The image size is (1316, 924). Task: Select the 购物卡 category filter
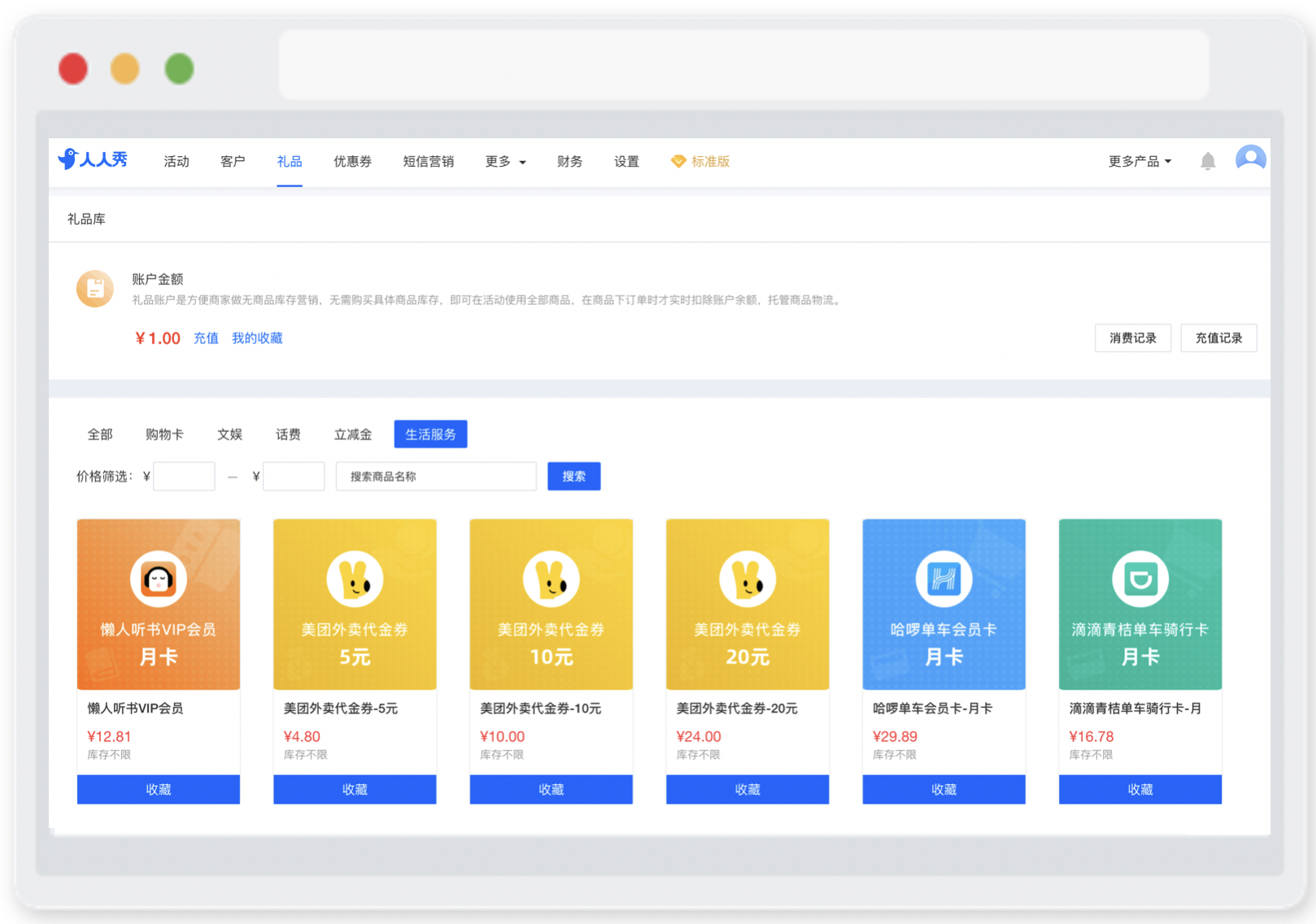click(x=164, y=434)
